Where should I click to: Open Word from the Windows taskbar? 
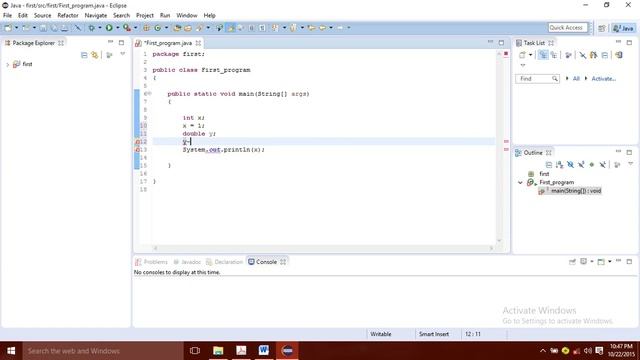[x=264, y=351]
